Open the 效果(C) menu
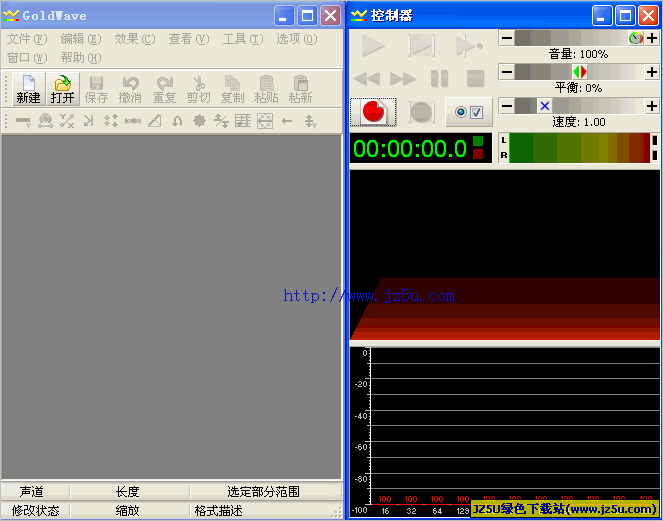Screen dimensions: 663x521 click(135, 39)
